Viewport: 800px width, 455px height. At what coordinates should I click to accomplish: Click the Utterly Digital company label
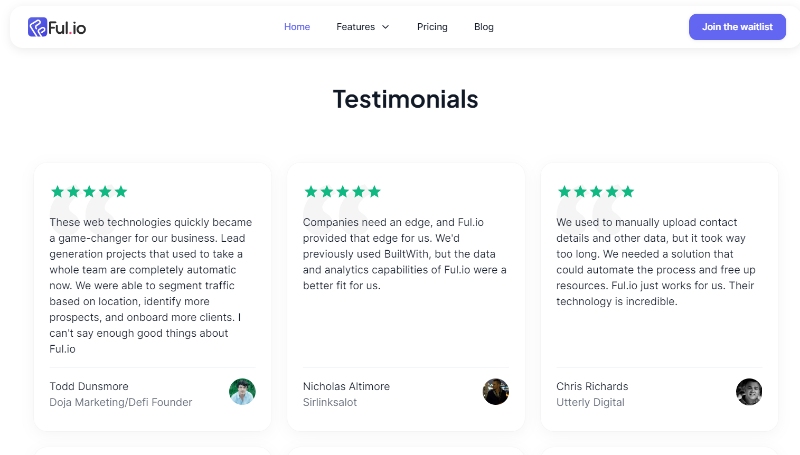[x=590, y=402]
